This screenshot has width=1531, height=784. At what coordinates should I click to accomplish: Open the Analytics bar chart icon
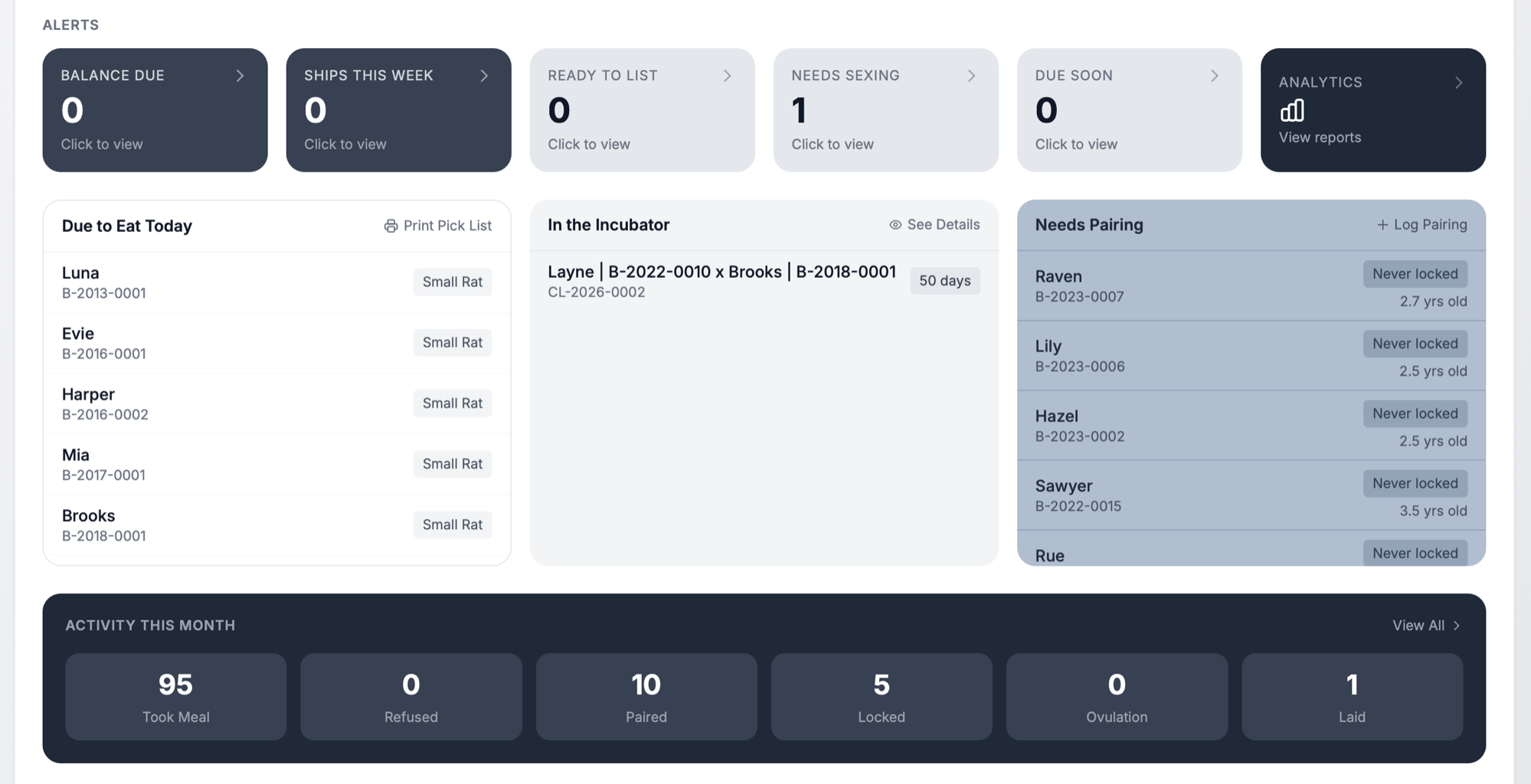(1291, 112)
